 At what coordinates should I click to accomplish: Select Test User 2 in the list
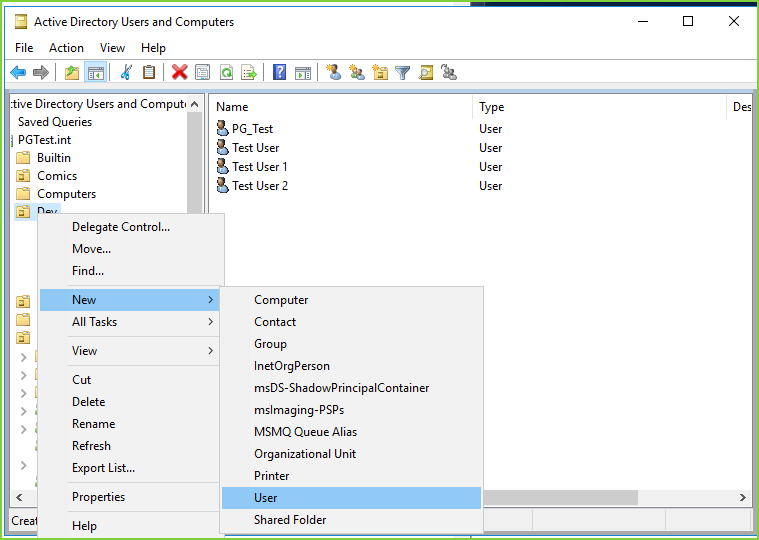point(260,186)
